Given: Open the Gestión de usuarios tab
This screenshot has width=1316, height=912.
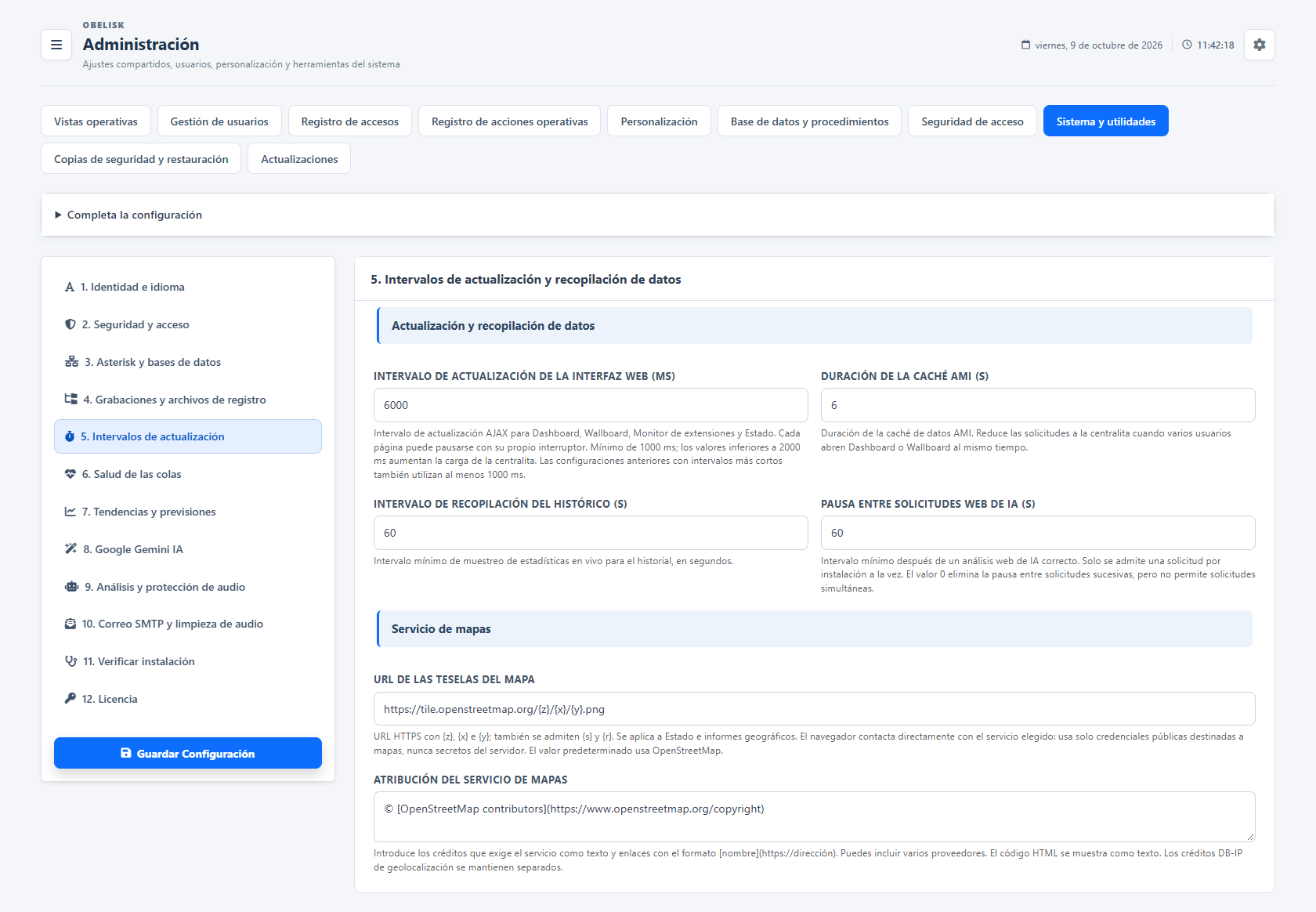Looking at the screenshot, I should coord(219,121).
